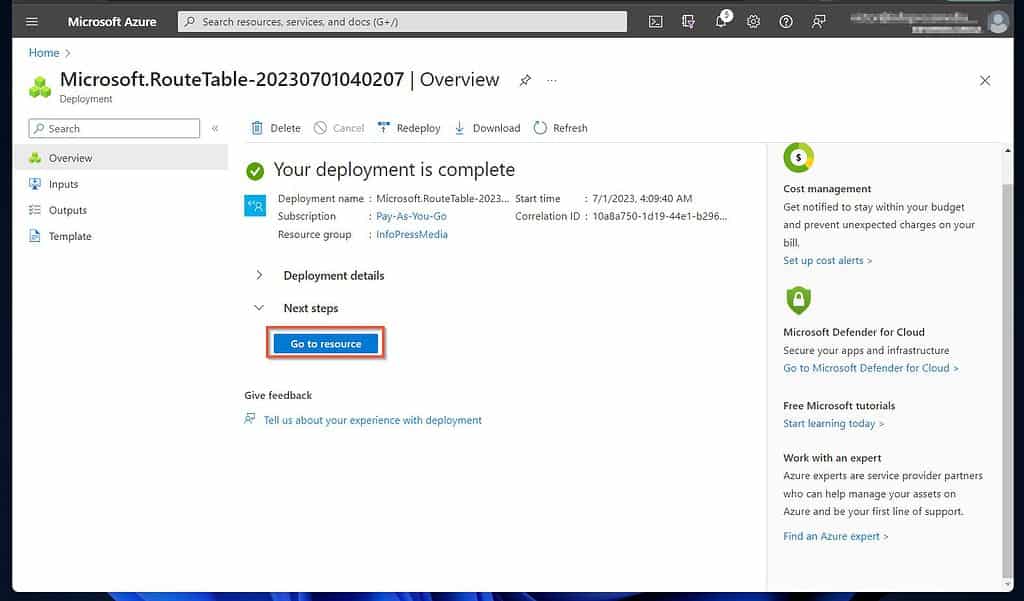Screen dimensions: 1024x601
Task: Open the Pay-As-You-Go subscription link
Action: [411, 216]
